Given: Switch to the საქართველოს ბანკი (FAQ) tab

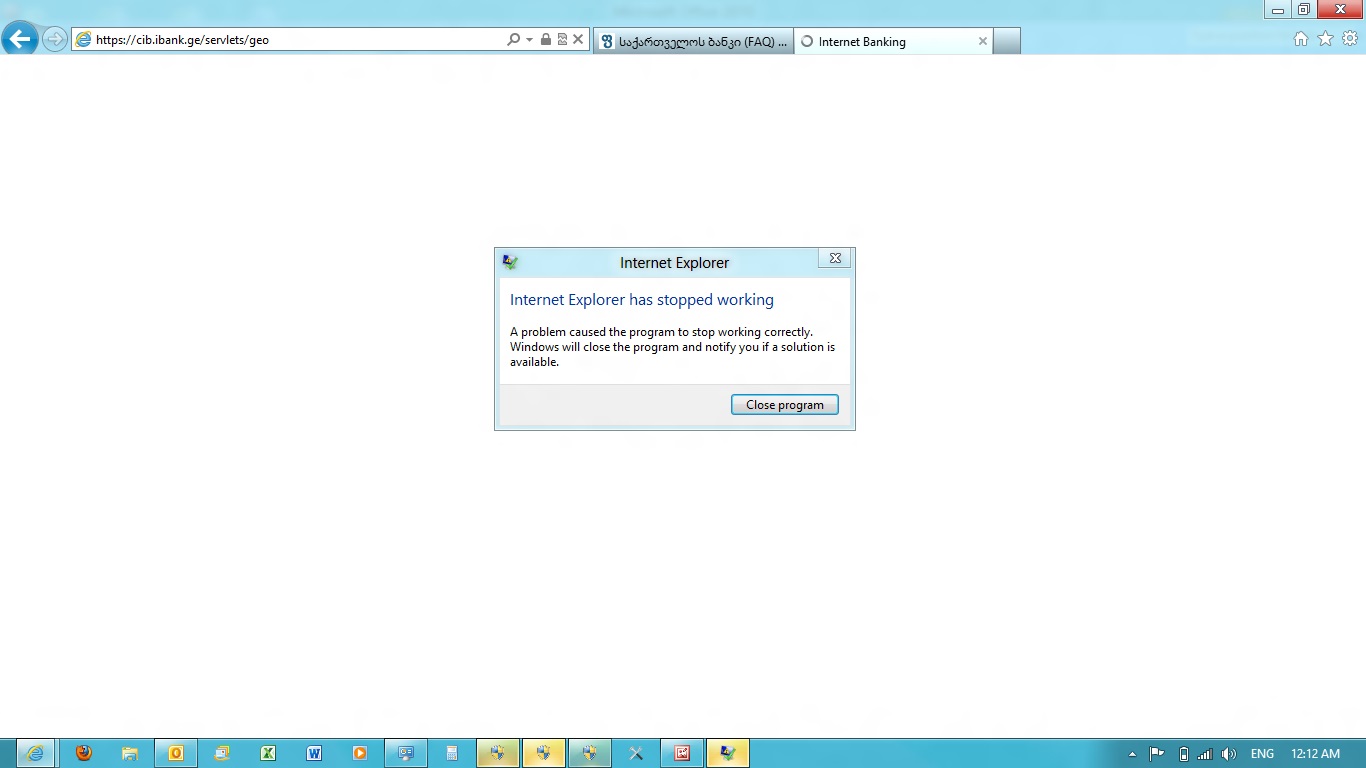Looking at the screenshot, I should tap(694, 42).
